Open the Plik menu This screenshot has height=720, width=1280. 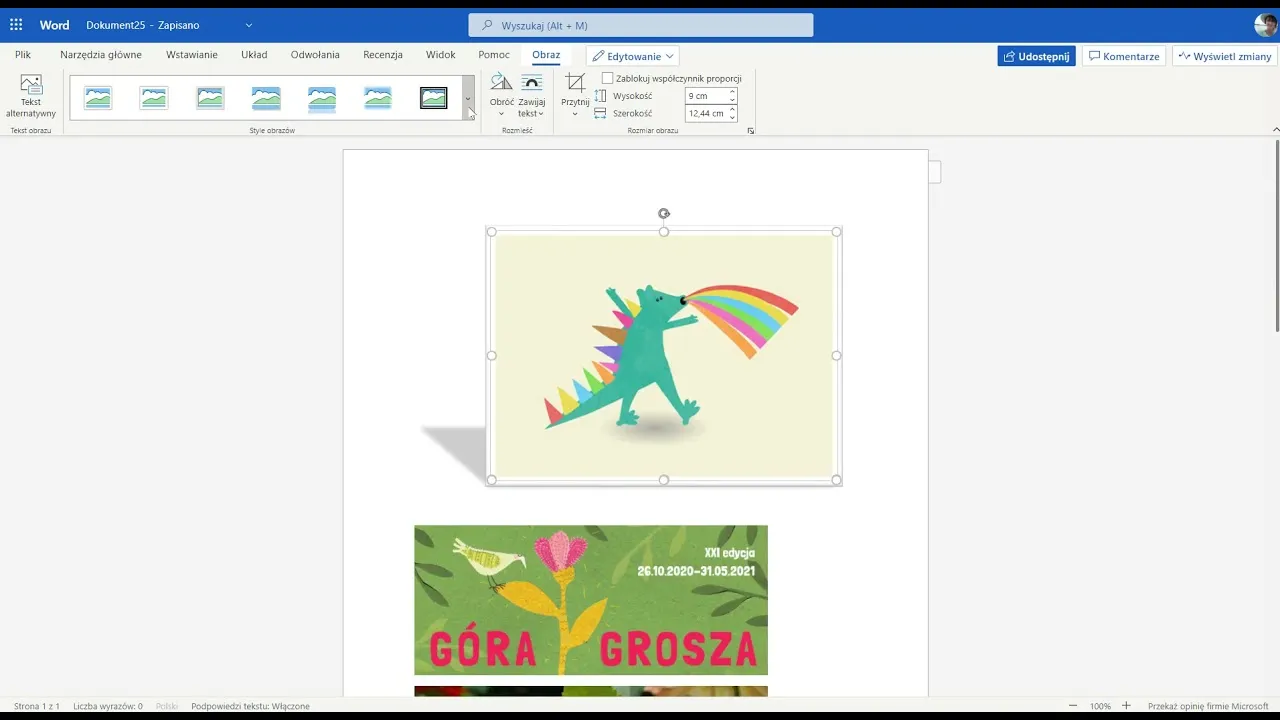pos(23,55)
